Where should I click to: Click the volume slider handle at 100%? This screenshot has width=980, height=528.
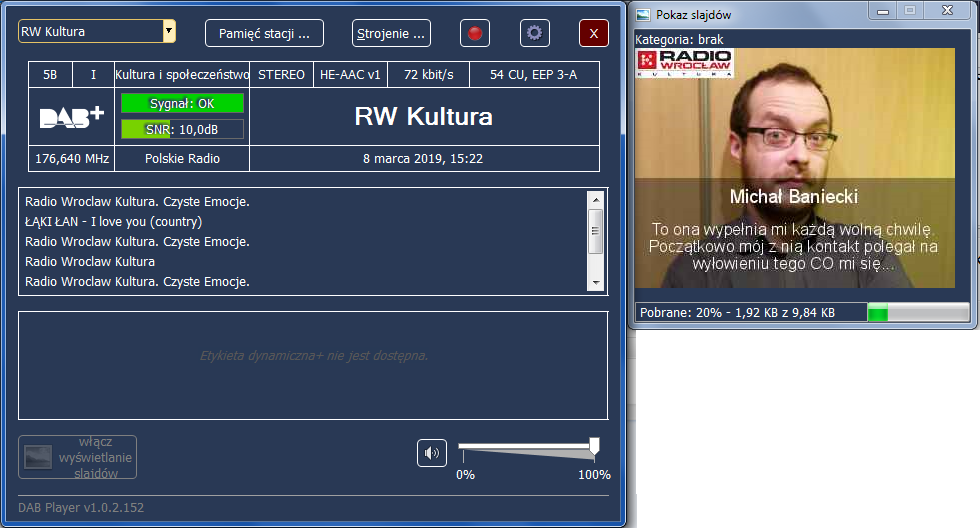click(594, 446)
